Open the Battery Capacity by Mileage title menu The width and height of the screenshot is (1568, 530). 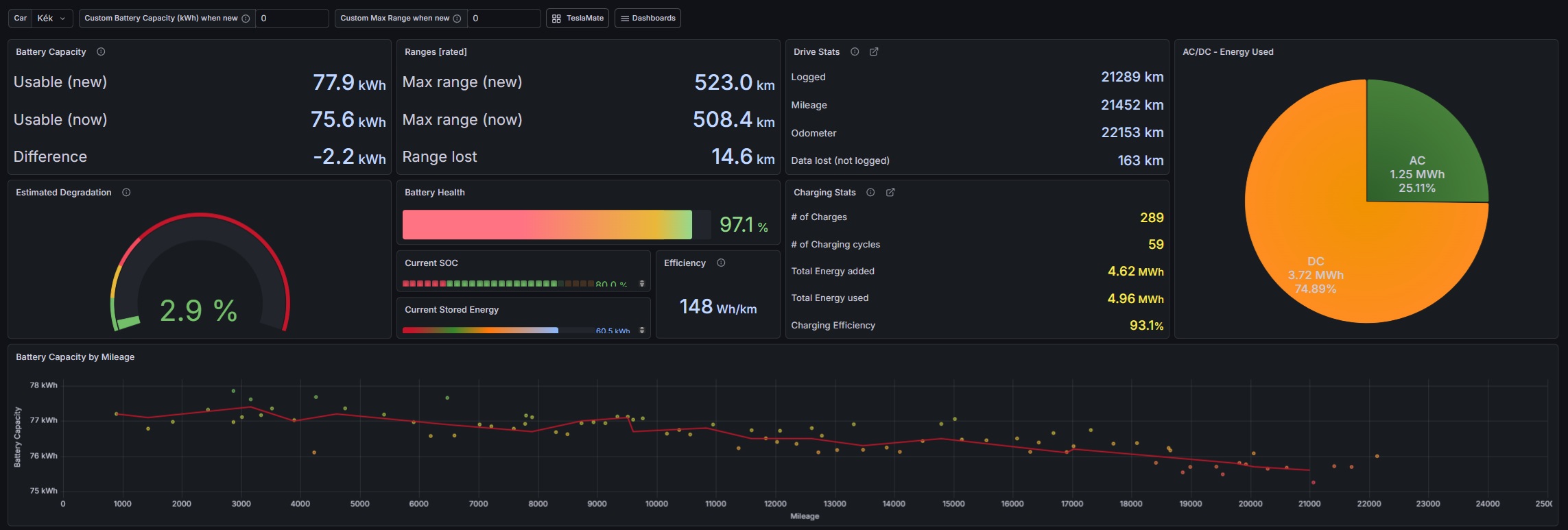[75, 357]
